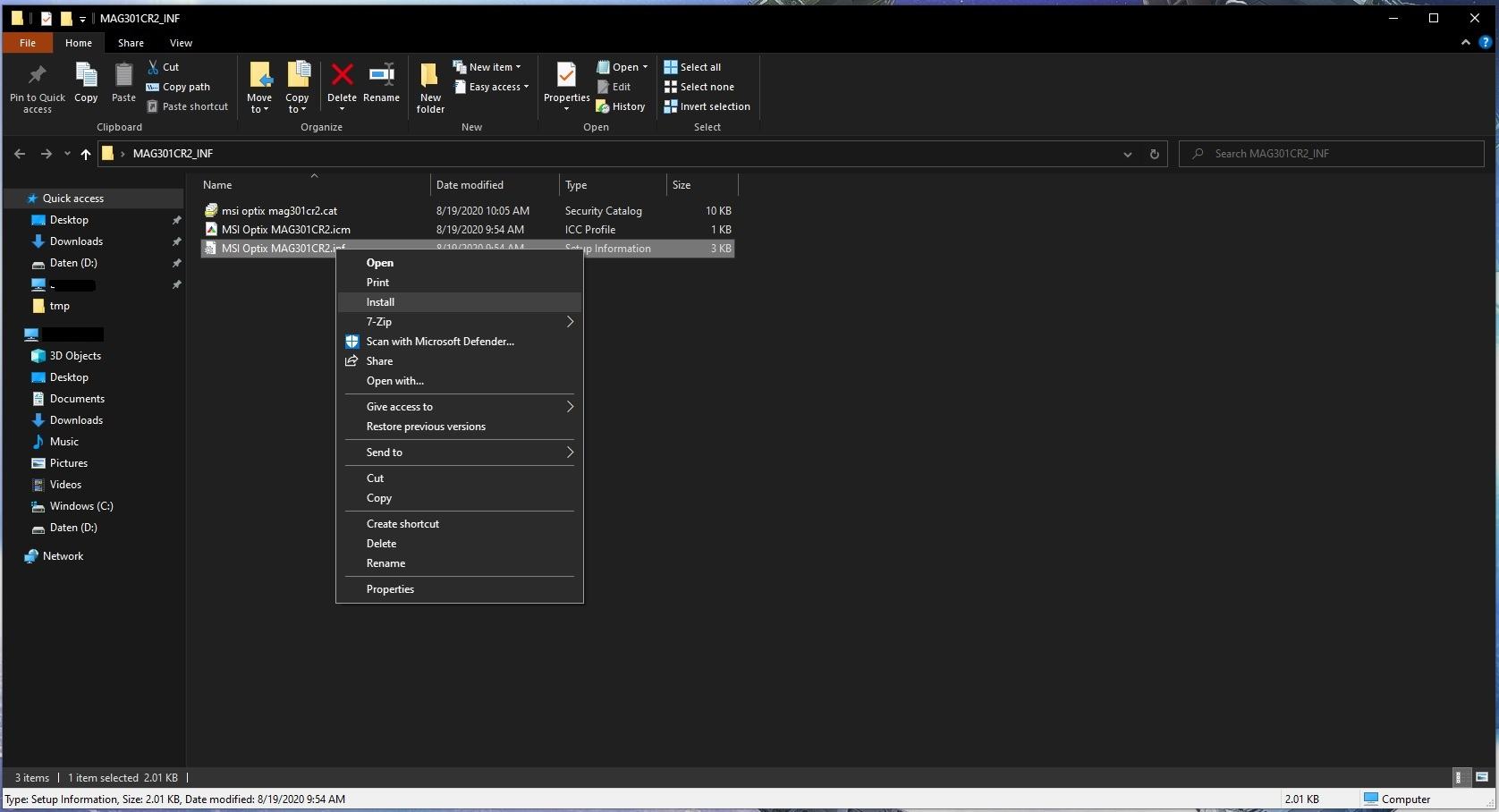Open Network in navigation pane

63,556
